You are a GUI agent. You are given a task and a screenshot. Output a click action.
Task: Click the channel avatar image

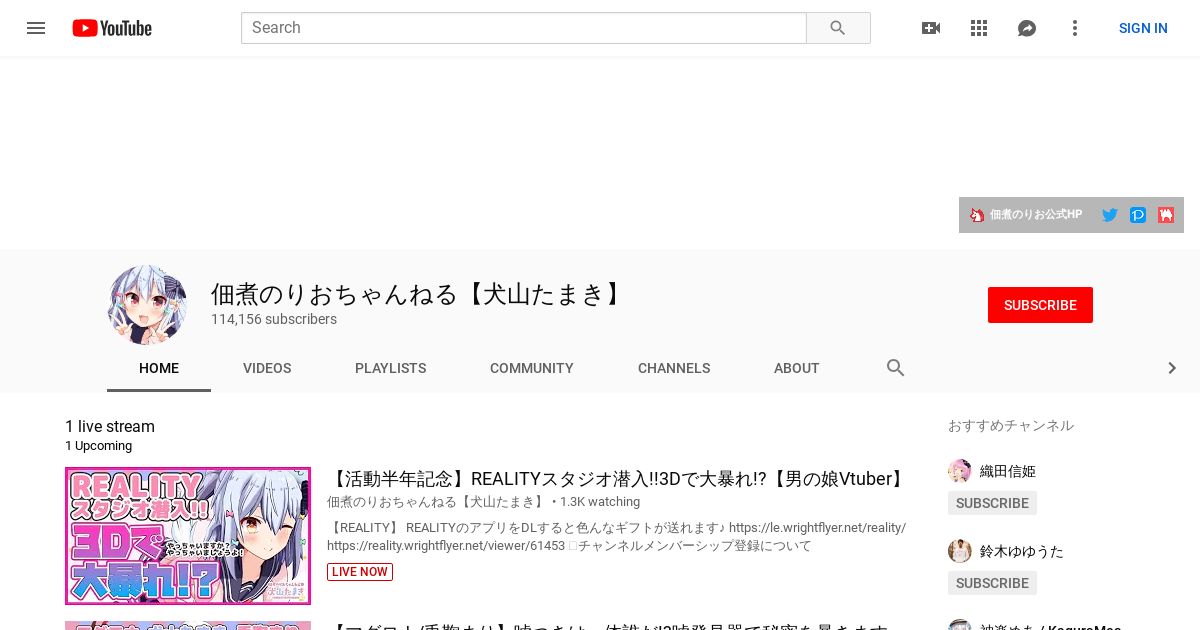click(x=147, y=305)
